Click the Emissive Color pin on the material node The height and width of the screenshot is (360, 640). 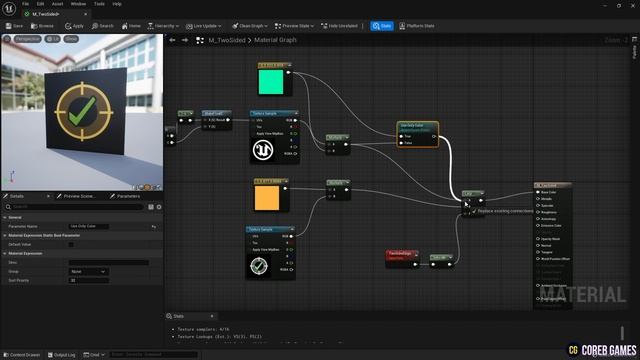tap(538, 225)
